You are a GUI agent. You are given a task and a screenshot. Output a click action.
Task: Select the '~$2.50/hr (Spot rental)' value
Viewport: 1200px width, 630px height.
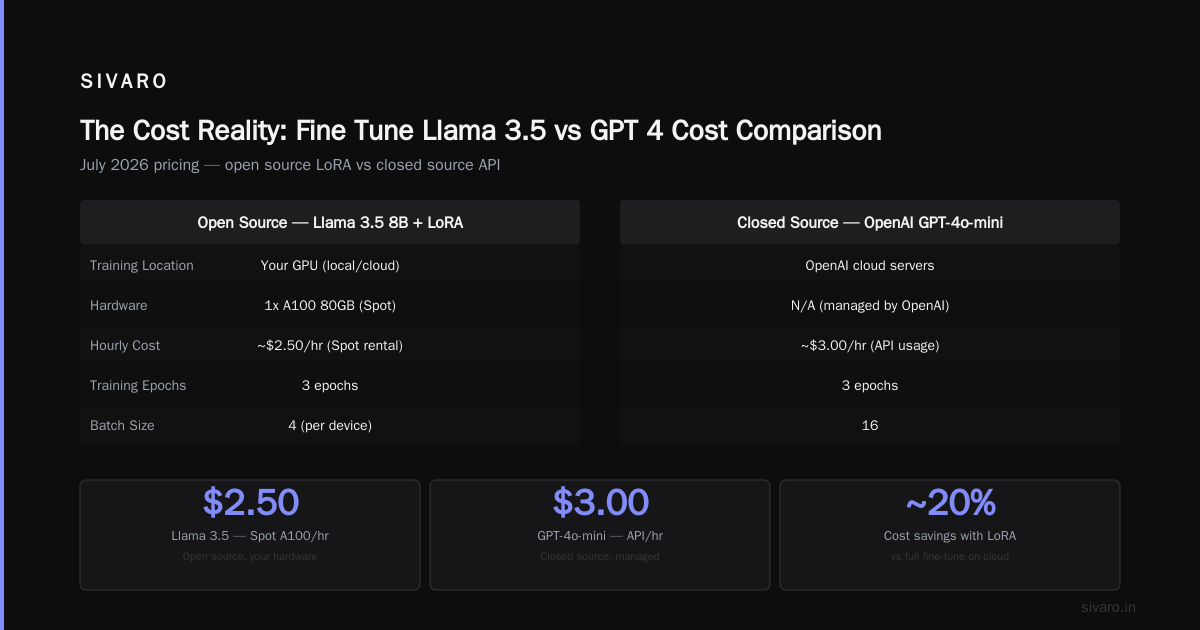pos(330,345)
